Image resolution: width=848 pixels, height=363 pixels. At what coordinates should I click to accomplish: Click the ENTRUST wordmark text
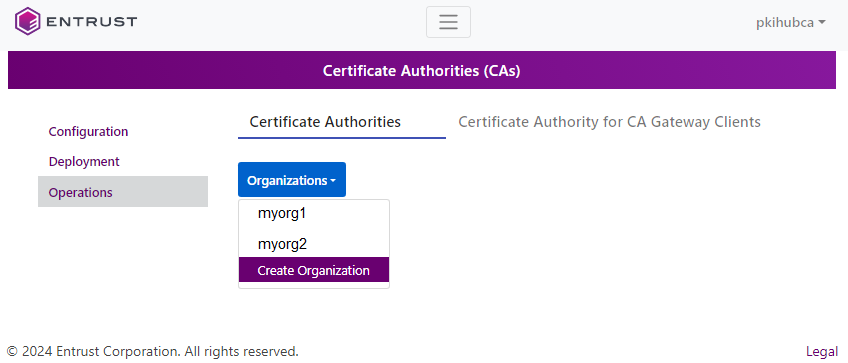click(91, 22)
